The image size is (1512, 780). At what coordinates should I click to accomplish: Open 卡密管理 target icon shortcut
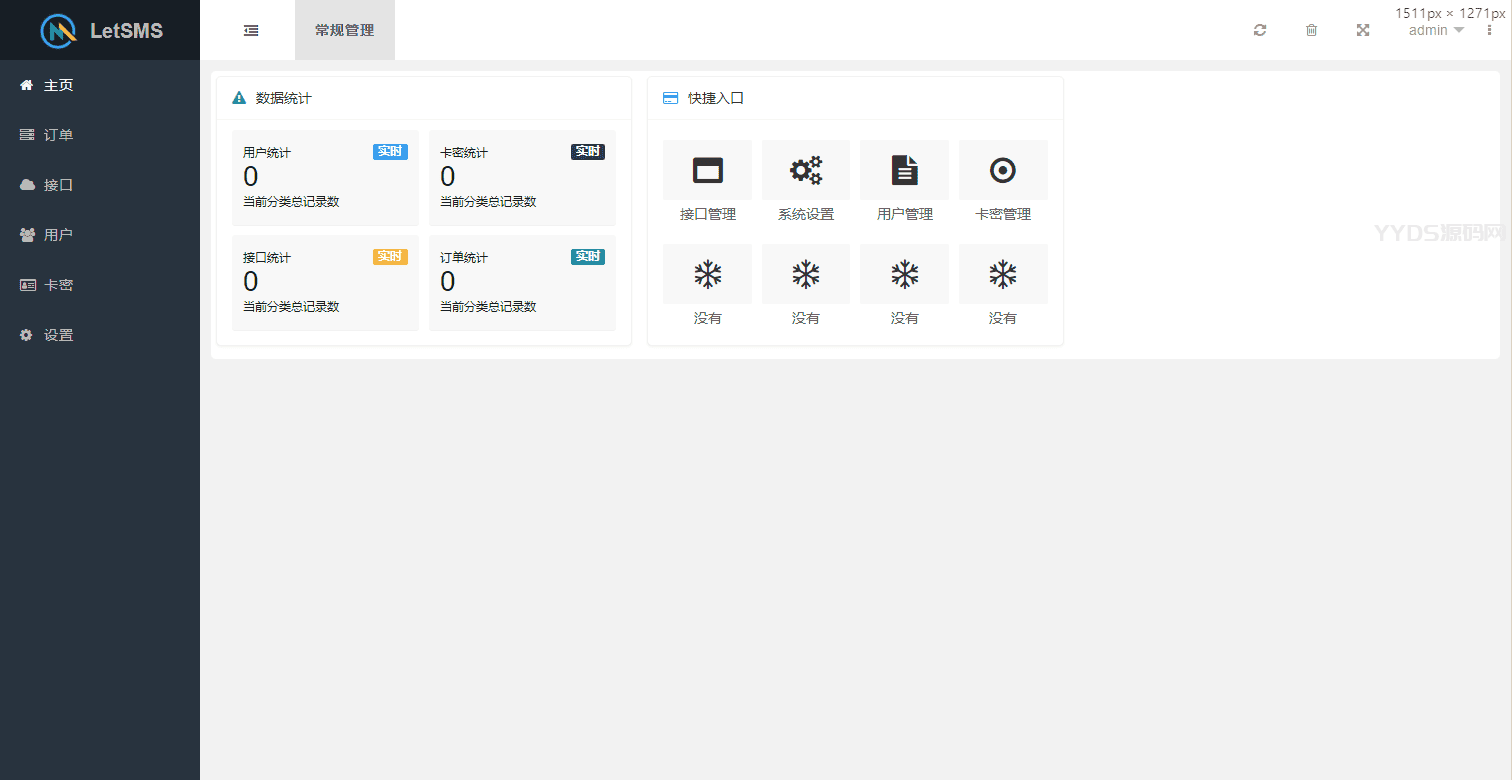click(1003, 170)
